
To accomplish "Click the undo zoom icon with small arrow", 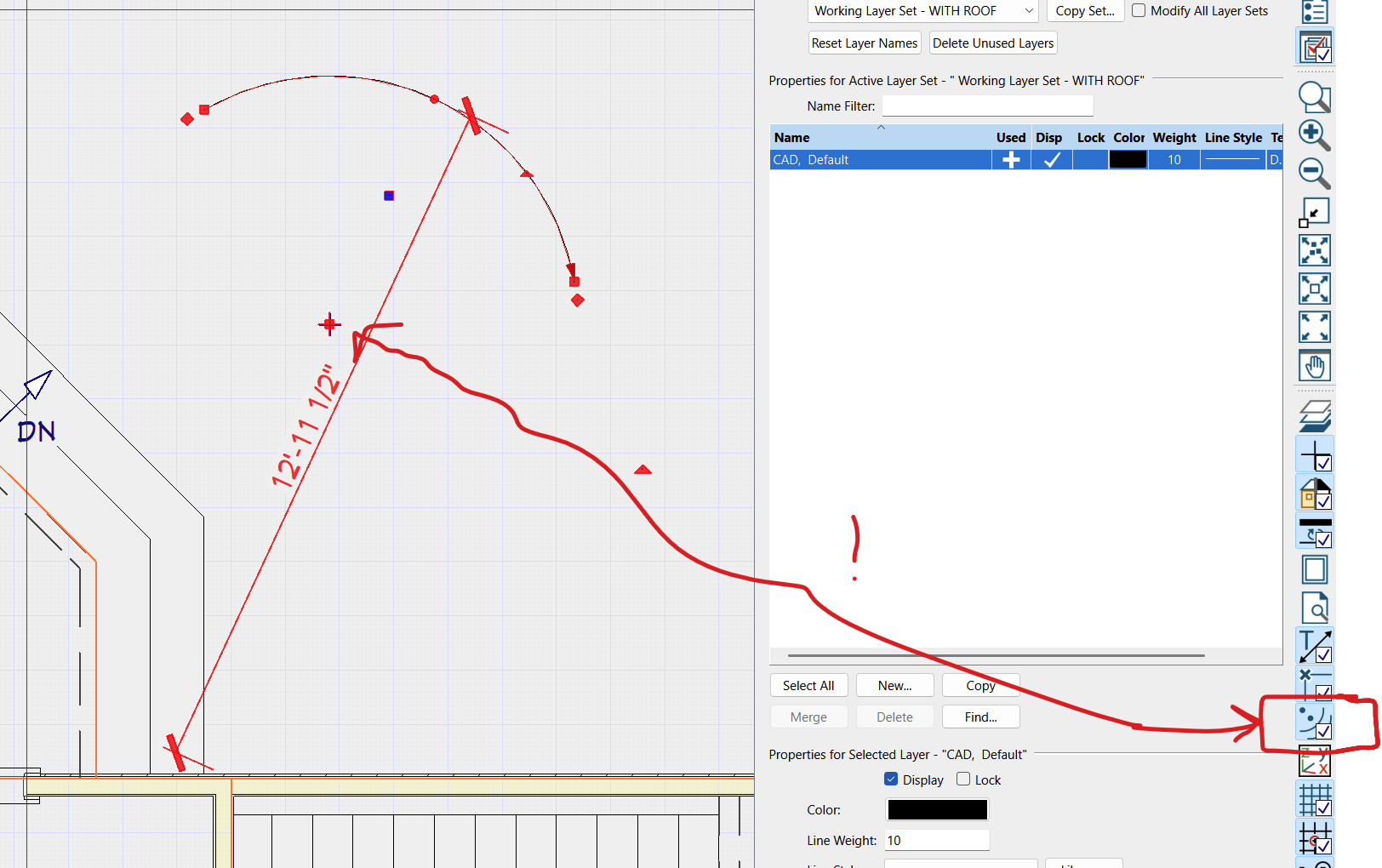I will tap(1314, 212).
